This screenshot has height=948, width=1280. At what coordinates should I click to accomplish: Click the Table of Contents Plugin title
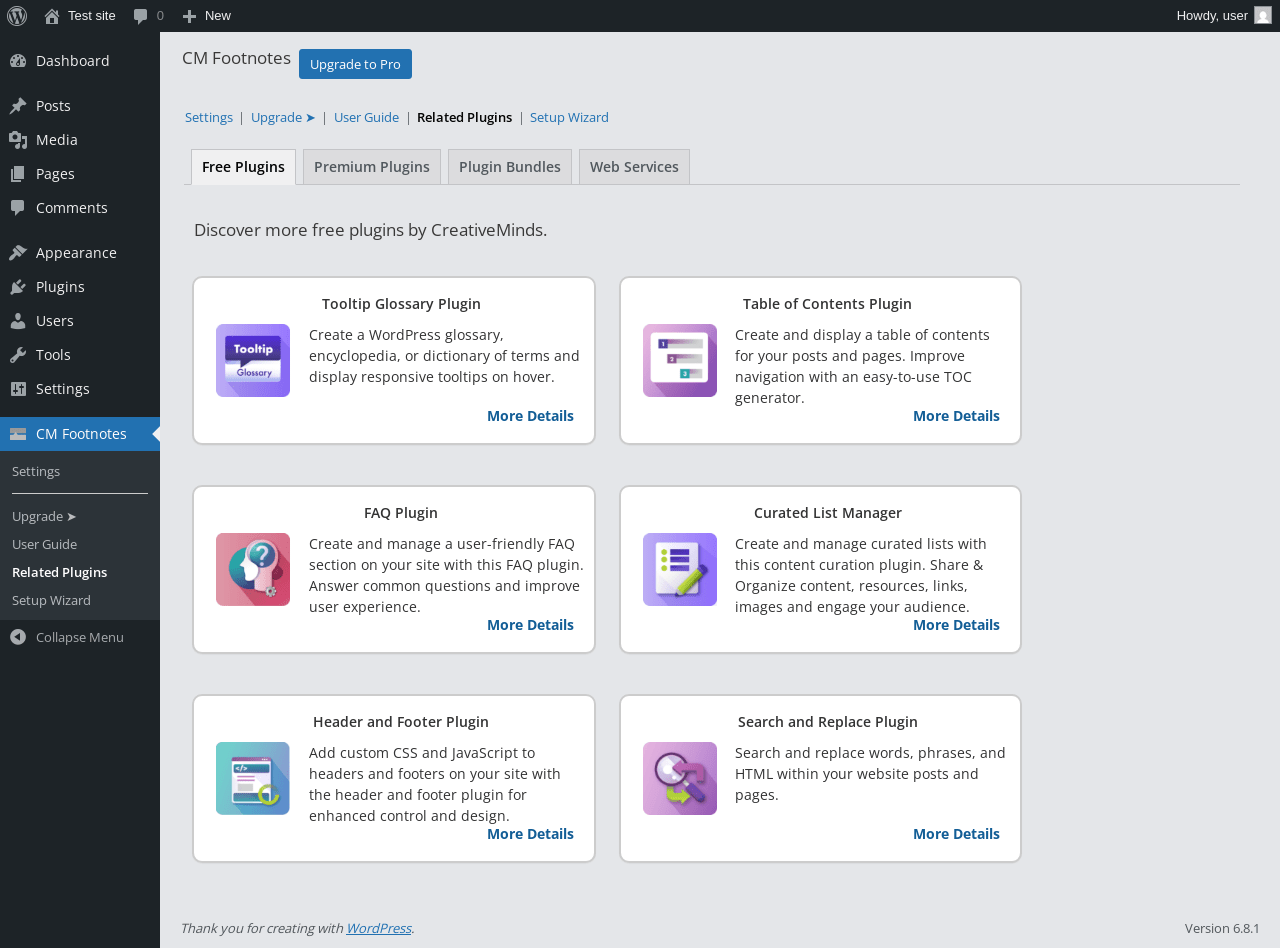(827, 304)
